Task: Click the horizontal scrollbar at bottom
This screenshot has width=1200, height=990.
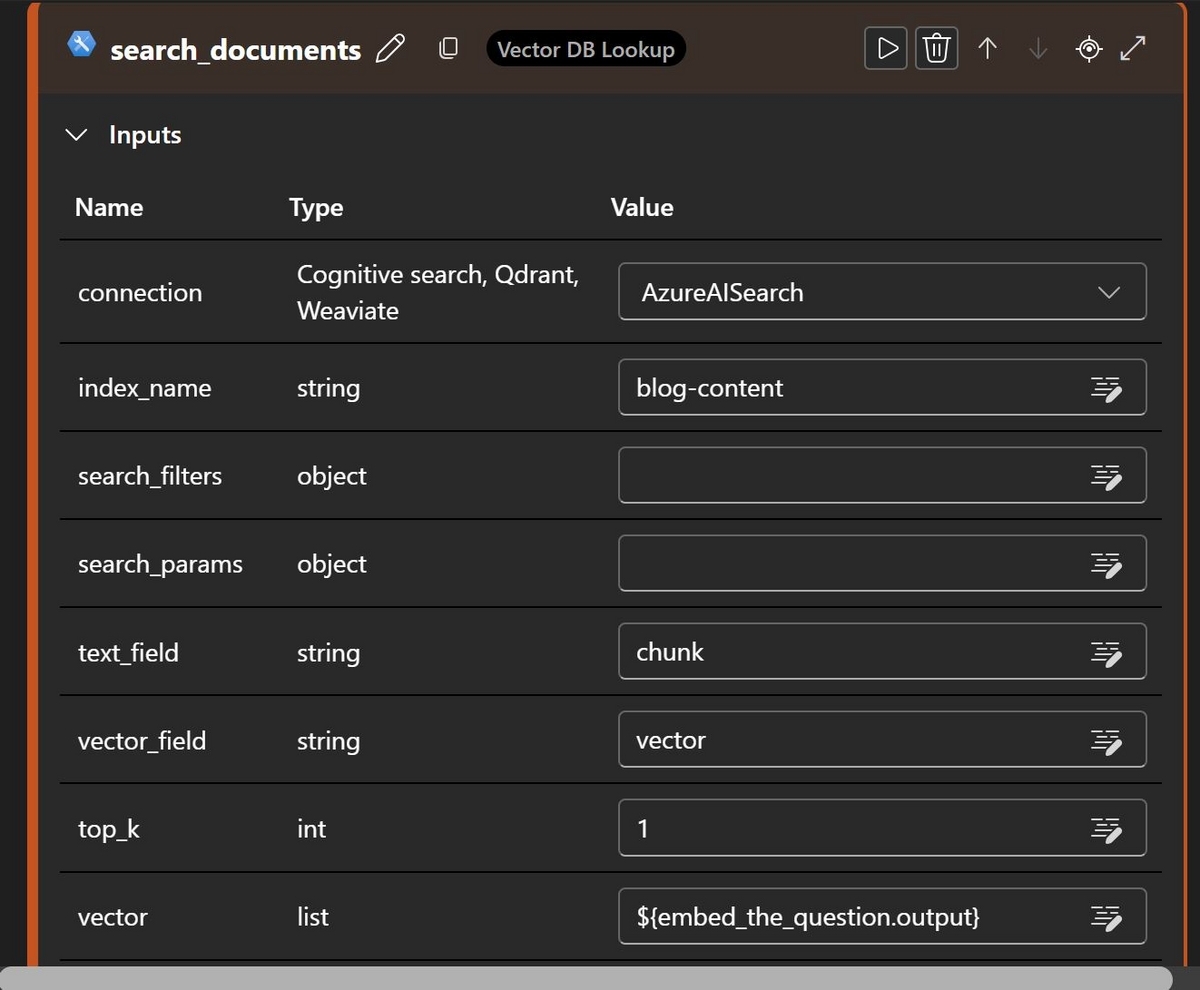Action: pyautogui.click(x=585, y=977)
